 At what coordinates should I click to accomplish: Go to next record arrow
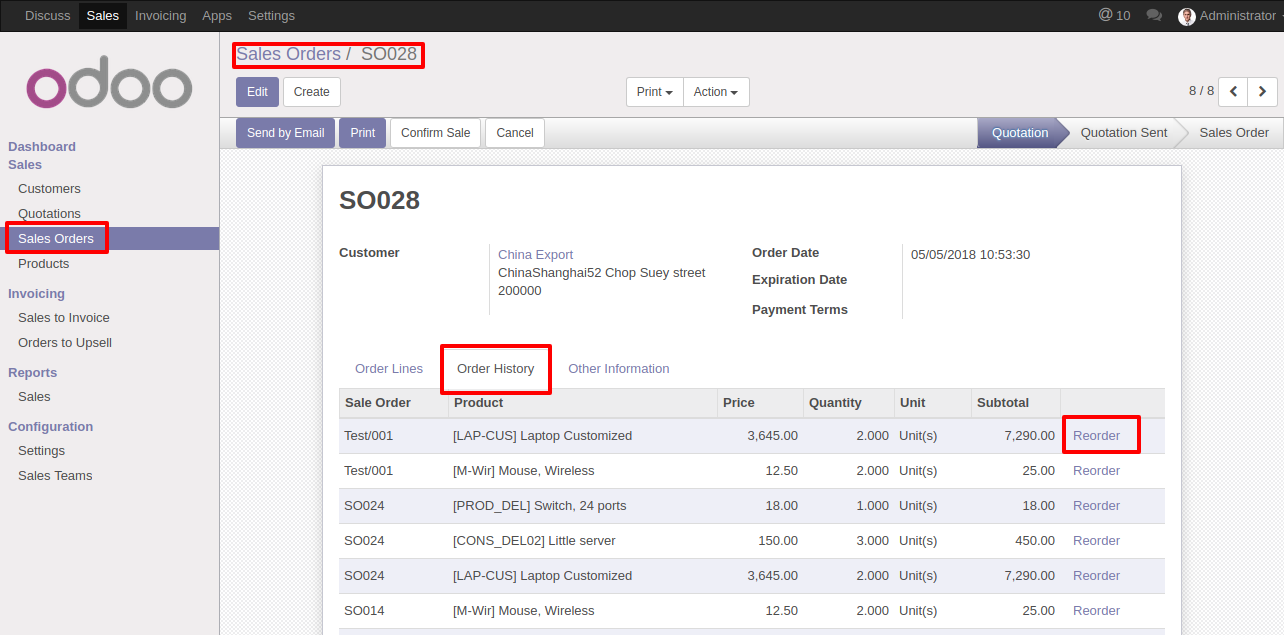click(x=1263, y=92)
